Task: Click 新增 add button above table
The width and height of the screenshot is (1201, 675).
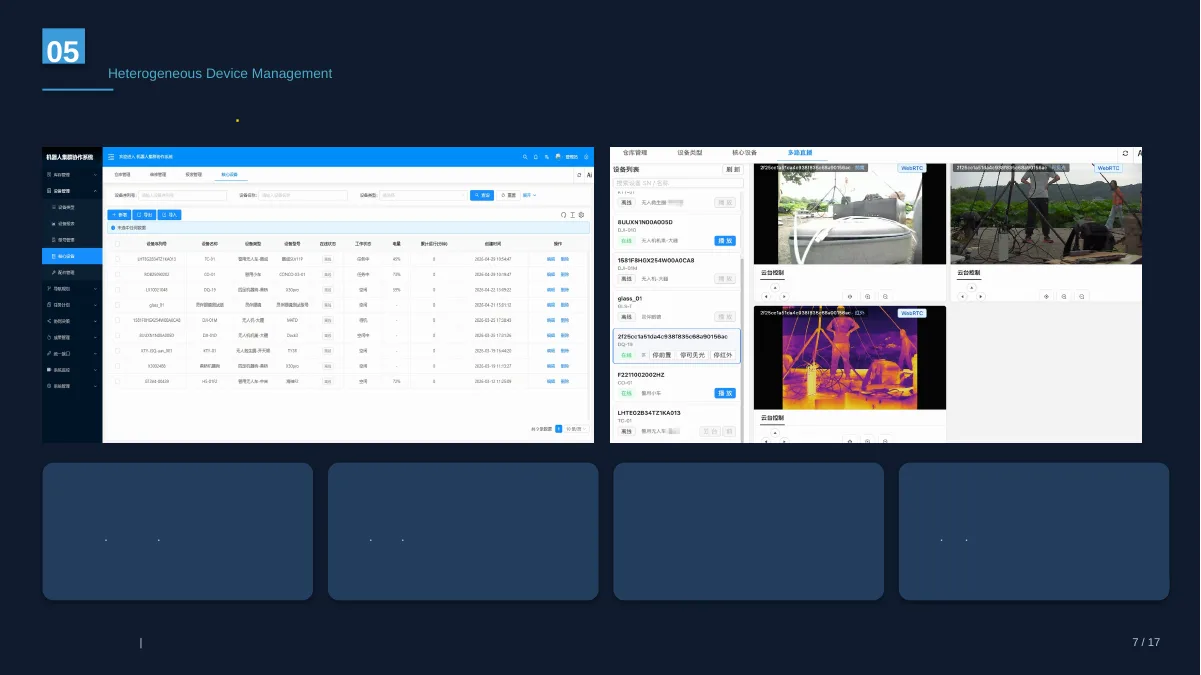Action: point(119,215)
